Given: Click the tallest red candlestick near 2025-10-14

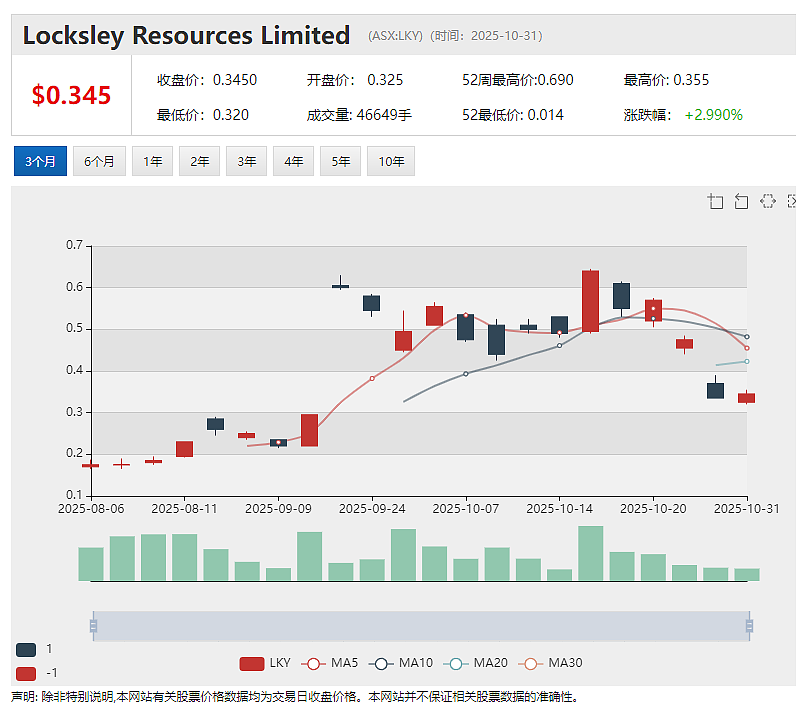Looking at the screenshot, I should click(590, 301).
